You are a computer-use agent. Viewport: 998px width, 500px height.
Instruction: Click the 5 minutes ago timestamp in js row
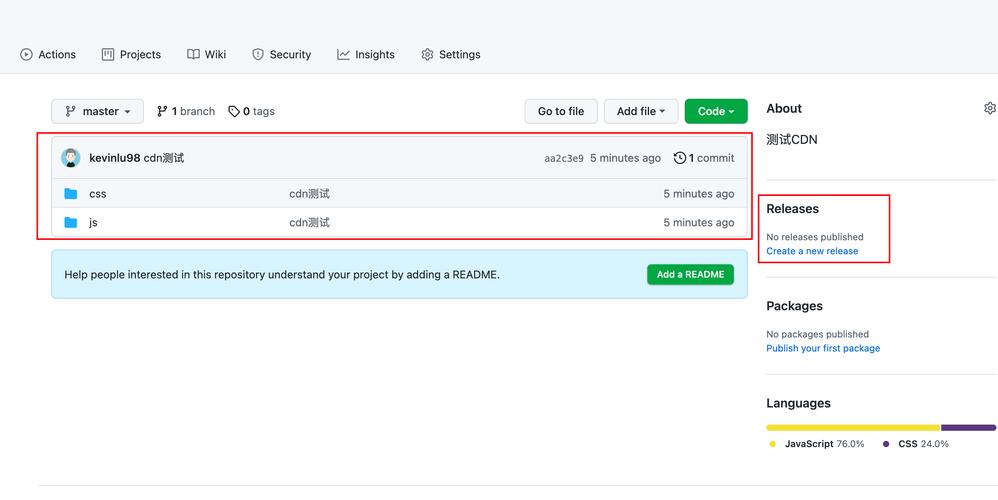click(x=698, y=223)
